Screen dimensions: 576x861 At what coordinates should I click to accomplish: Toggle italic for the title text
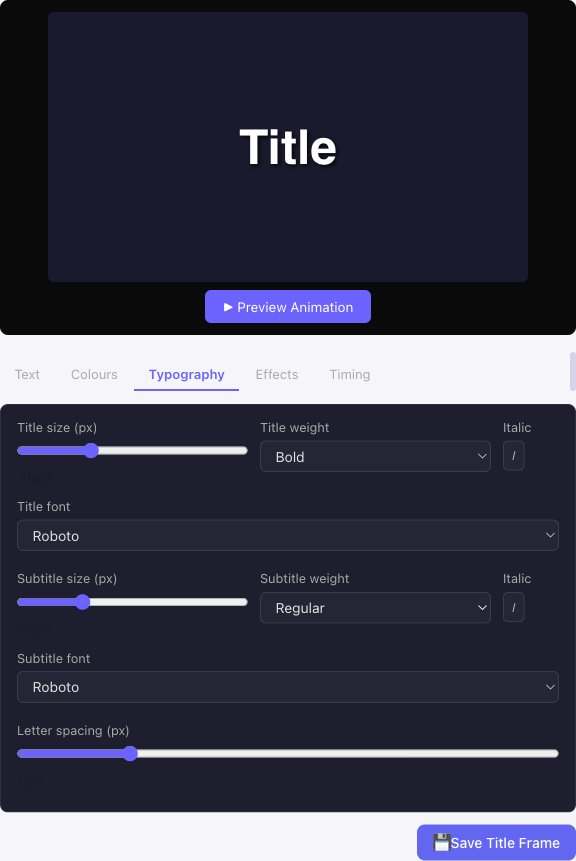click(x=513, y=456)
